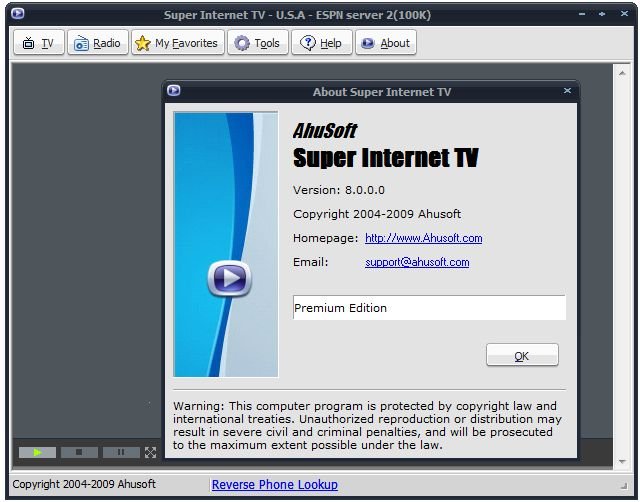Click the play button in player controls
Viewport: 640px width, 502px height.
coord(38,452)
